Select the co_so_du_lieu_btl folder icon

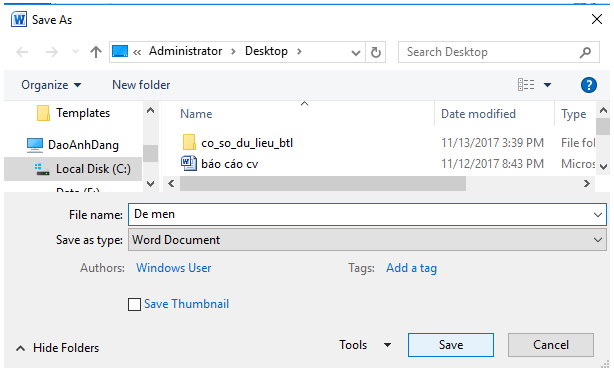click(x=189, y=142)
